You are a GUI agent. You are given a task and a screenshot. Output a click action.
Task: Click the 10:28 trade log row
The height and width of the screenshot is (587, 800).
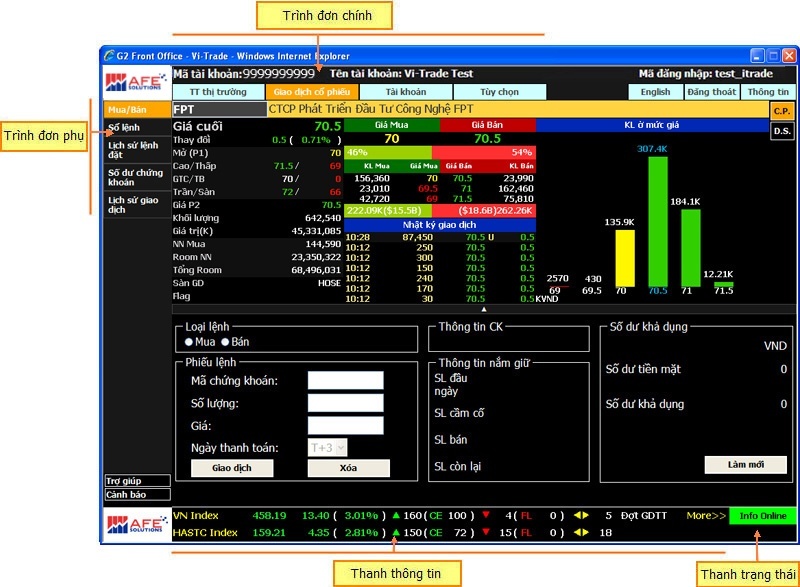pos(440,237)
